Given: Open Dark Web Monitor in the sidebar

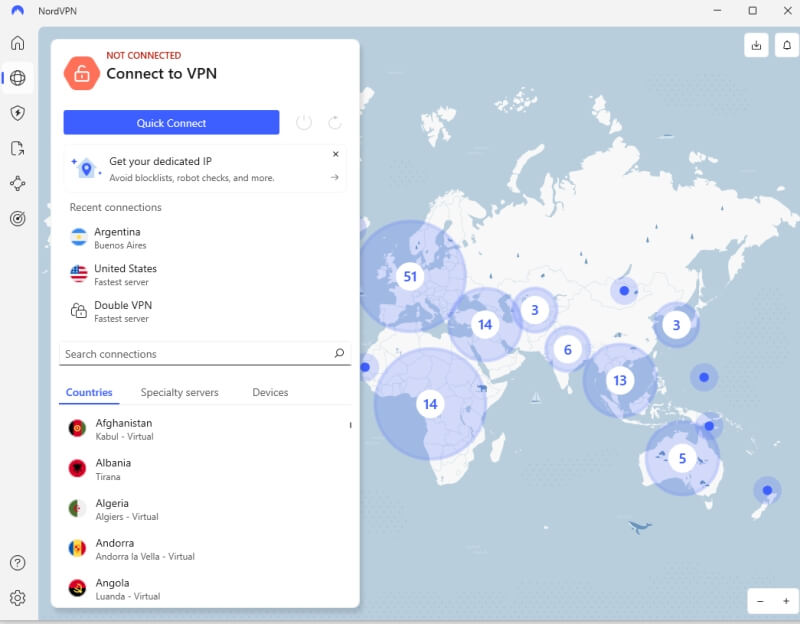Looking at the screenshot, I should (x=18, y=218).
